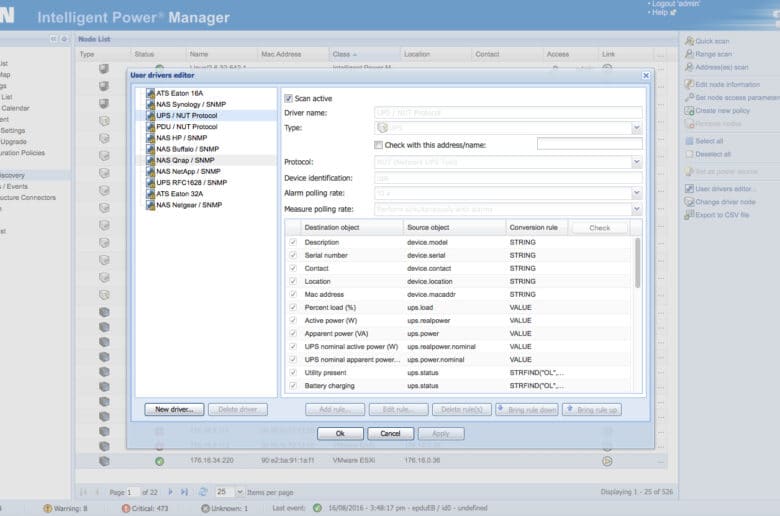Click the Change driver node icon
The height and width of the screenshot is (516, 780).
(x=689, y=202)
